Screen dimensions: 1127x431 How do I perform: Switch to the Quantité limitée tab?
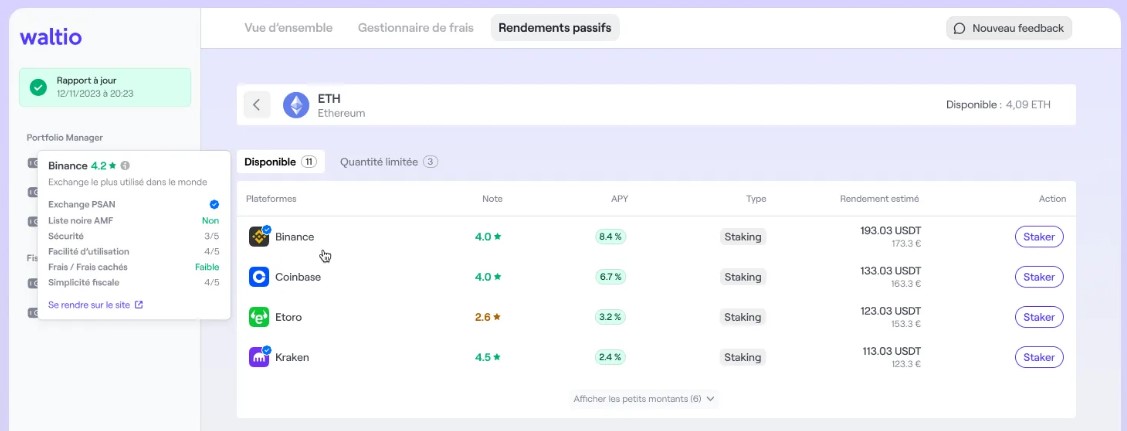click(389, 162)
